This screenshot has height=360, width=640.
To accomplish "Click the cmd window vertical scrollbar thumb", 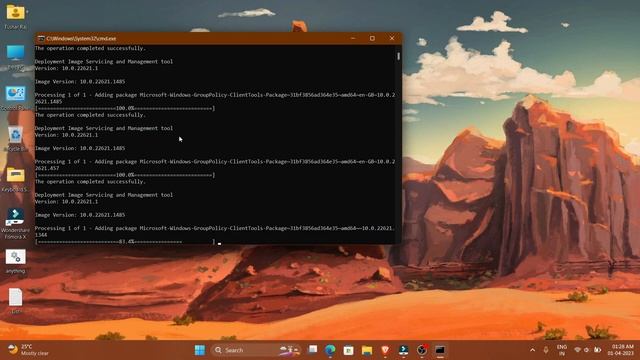I will pyautogui.click(x=398, y=56).
